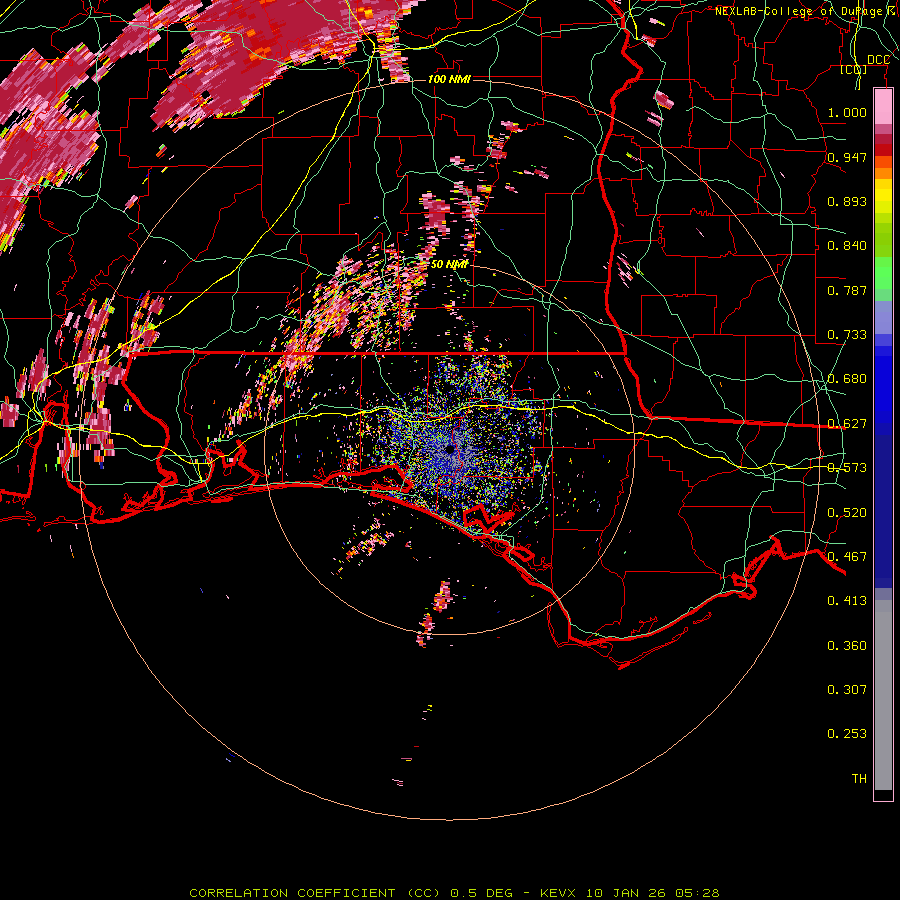Click the 0.733 scale value
Viewport: 900px width, 900px height.
coord(847,335)
